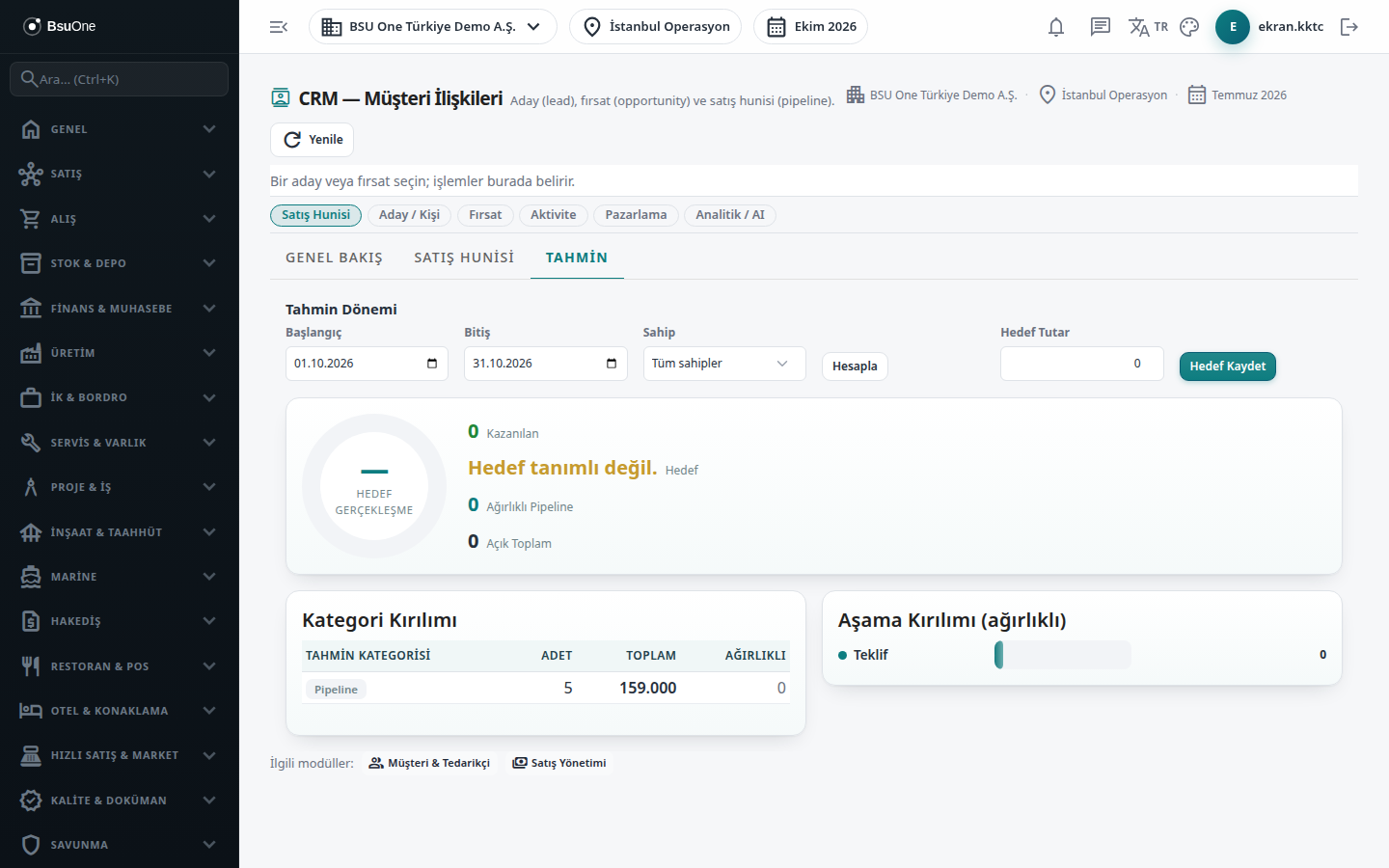1389x868 pixels.
Task: Select the Pazarlama chip
Action: [636, 215]
